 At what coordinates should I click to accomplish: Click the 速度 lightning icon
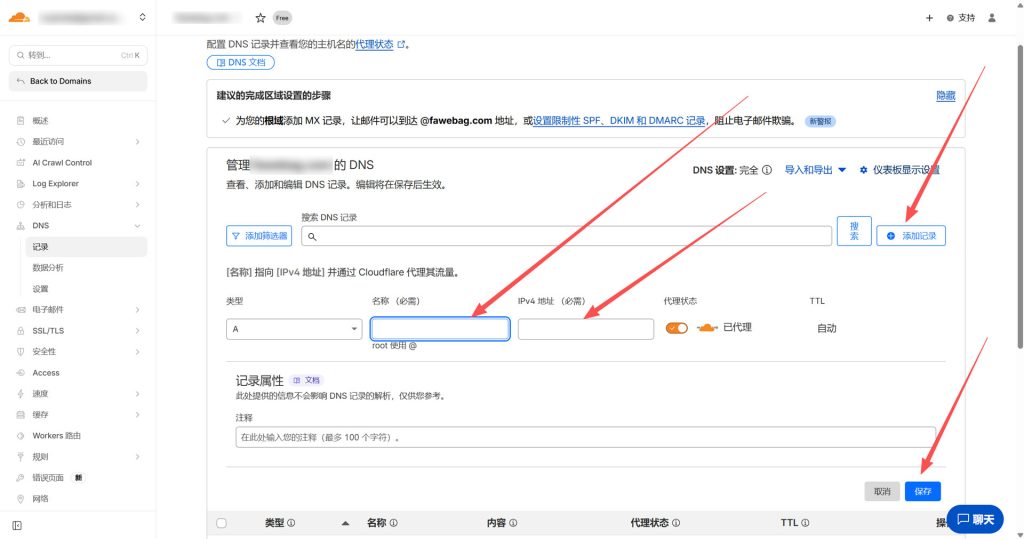point(20,394)
